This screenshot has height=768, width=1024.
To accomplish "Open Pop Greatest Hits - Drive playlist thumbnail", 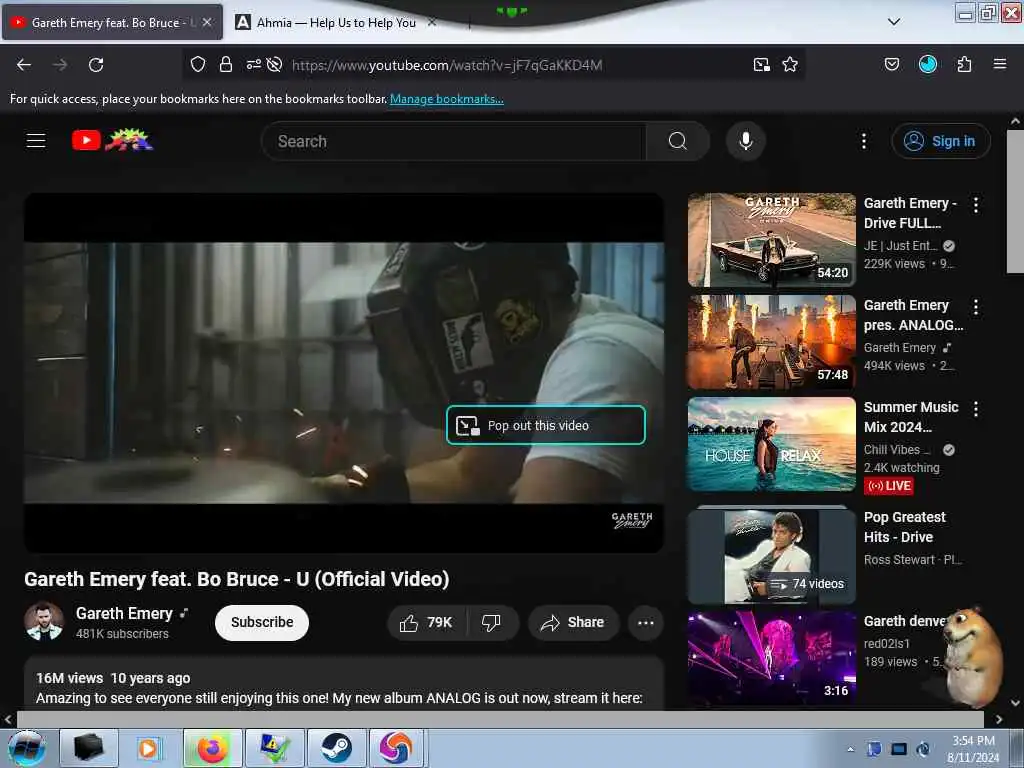I will coord(771,556).
